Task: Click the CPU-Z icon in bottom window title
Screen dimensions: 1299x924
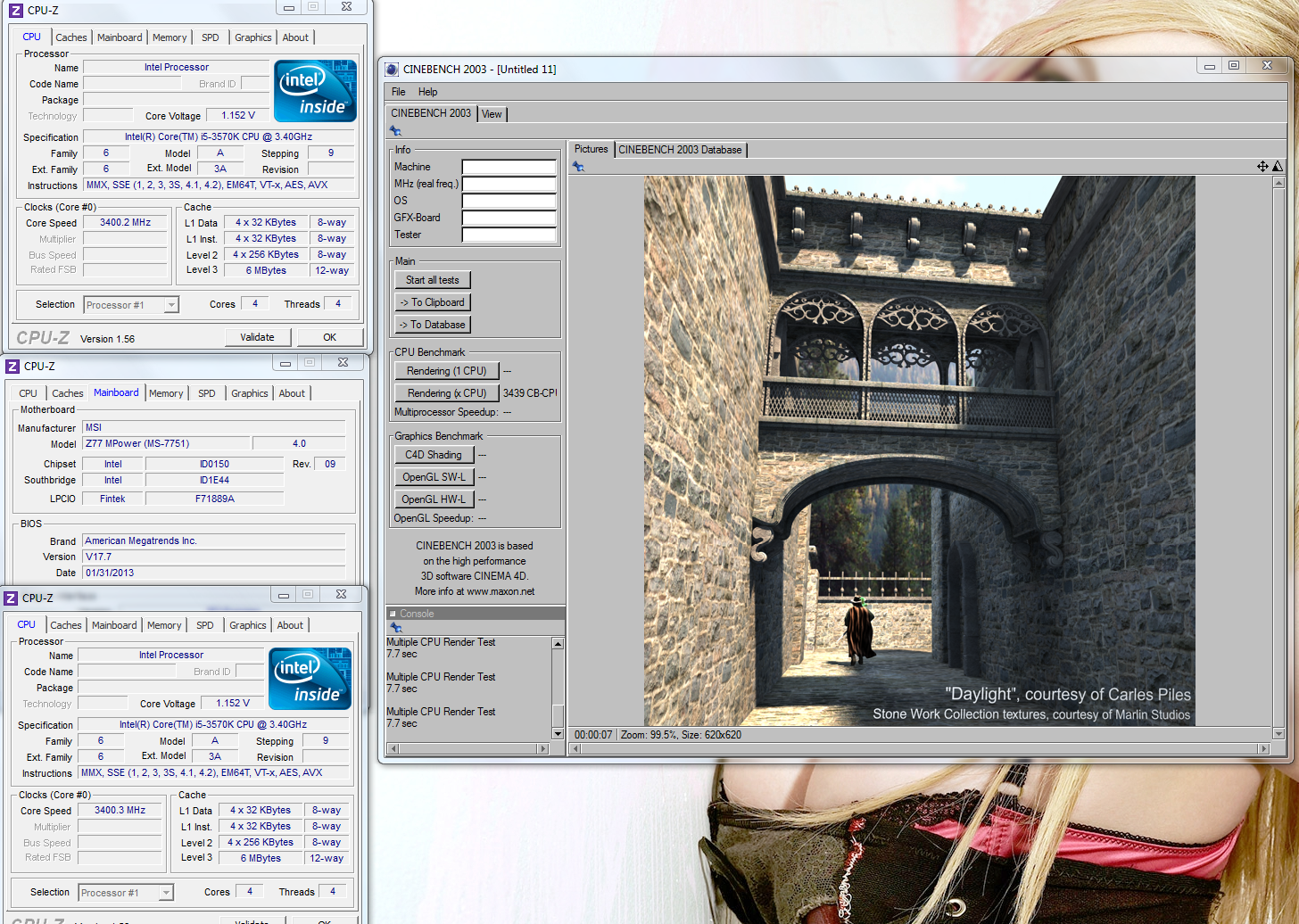Action: coord(11,598)
